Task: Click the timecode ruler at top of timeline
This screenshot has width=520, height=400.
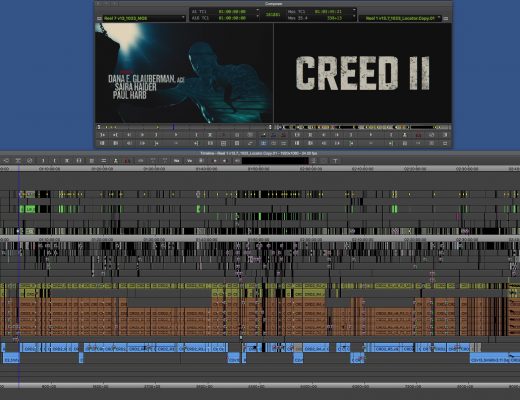Action: (x=260, y=169)
